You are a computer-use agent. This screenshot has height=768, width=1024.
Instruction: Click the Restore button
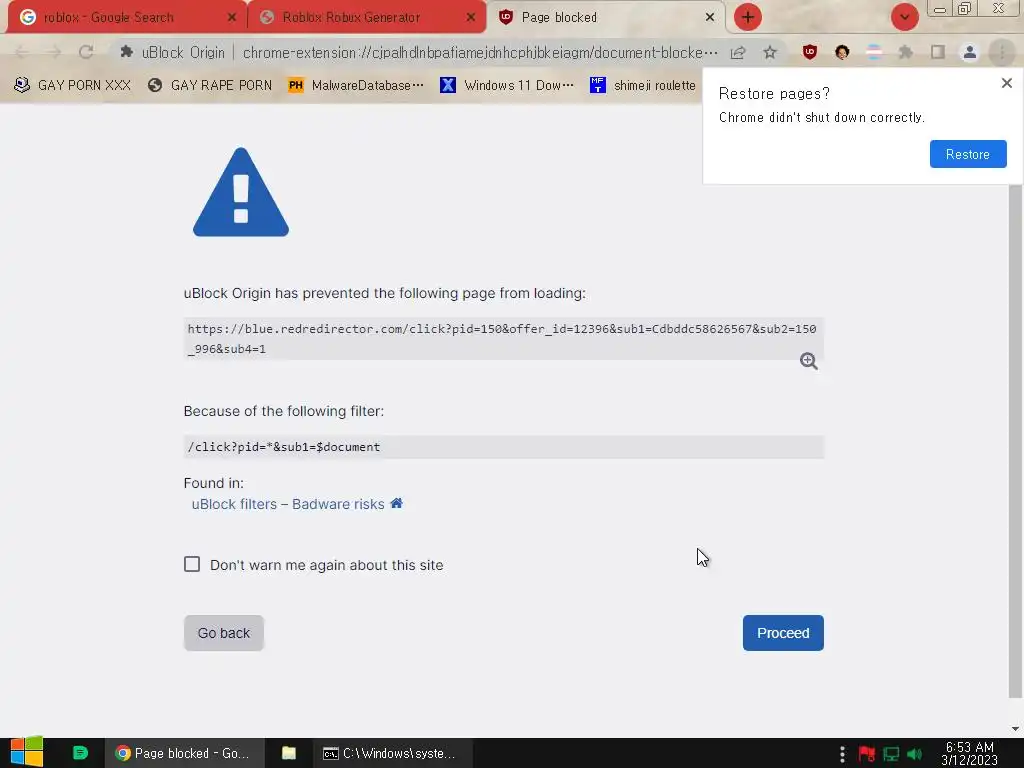pos(968,154)
